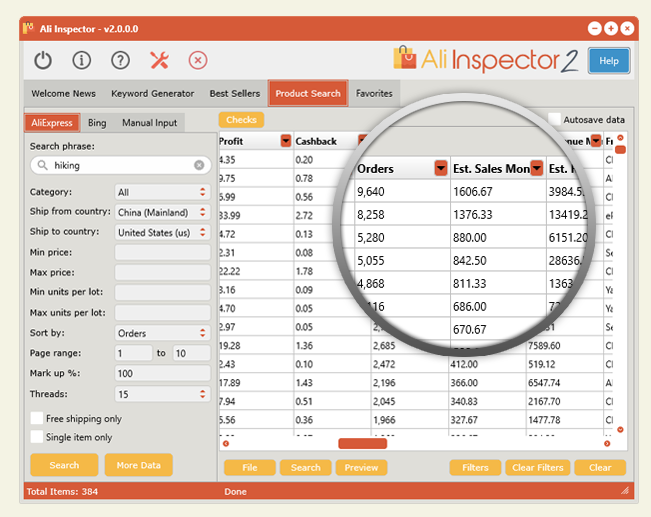The image size is (651, 517).
Task: Open the Ship from country dropdown
Action: (x=162, y=212)
